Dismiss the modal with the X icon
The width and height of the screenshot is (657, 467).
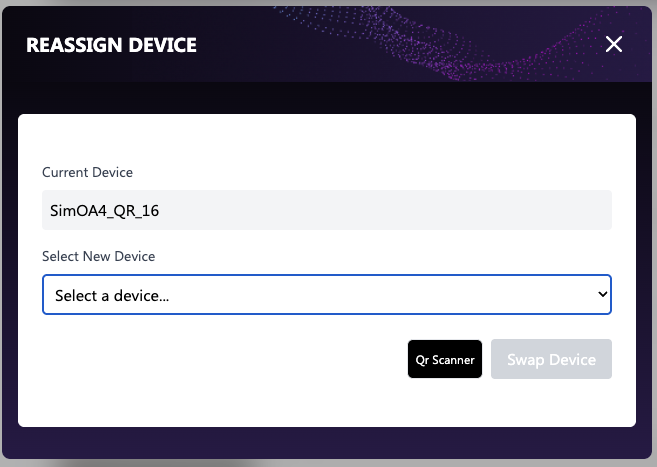pos(614,44)
